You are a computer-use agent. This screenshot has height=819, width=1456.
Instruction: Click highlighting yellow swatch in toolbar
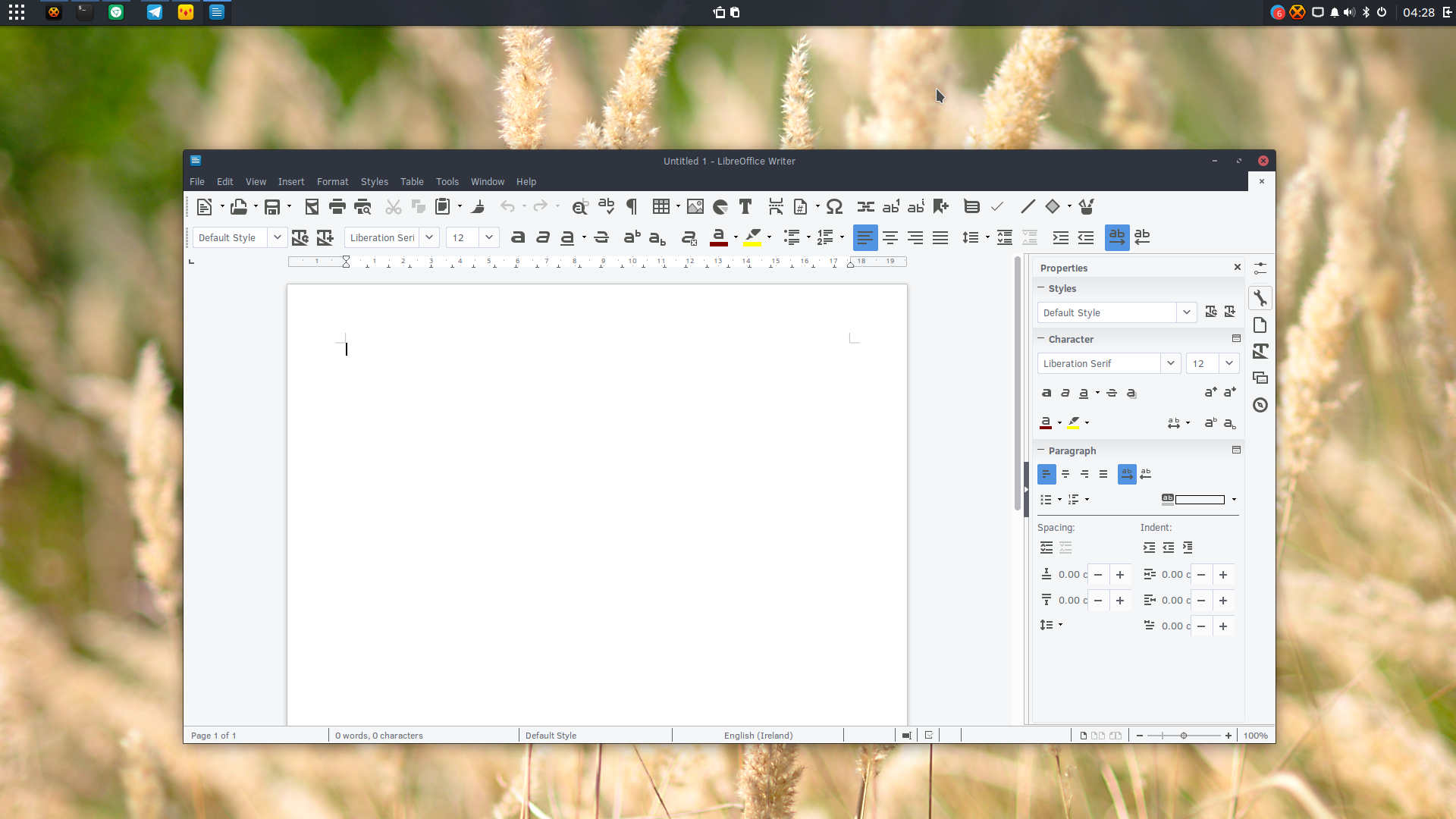click(x=752, y=237)
